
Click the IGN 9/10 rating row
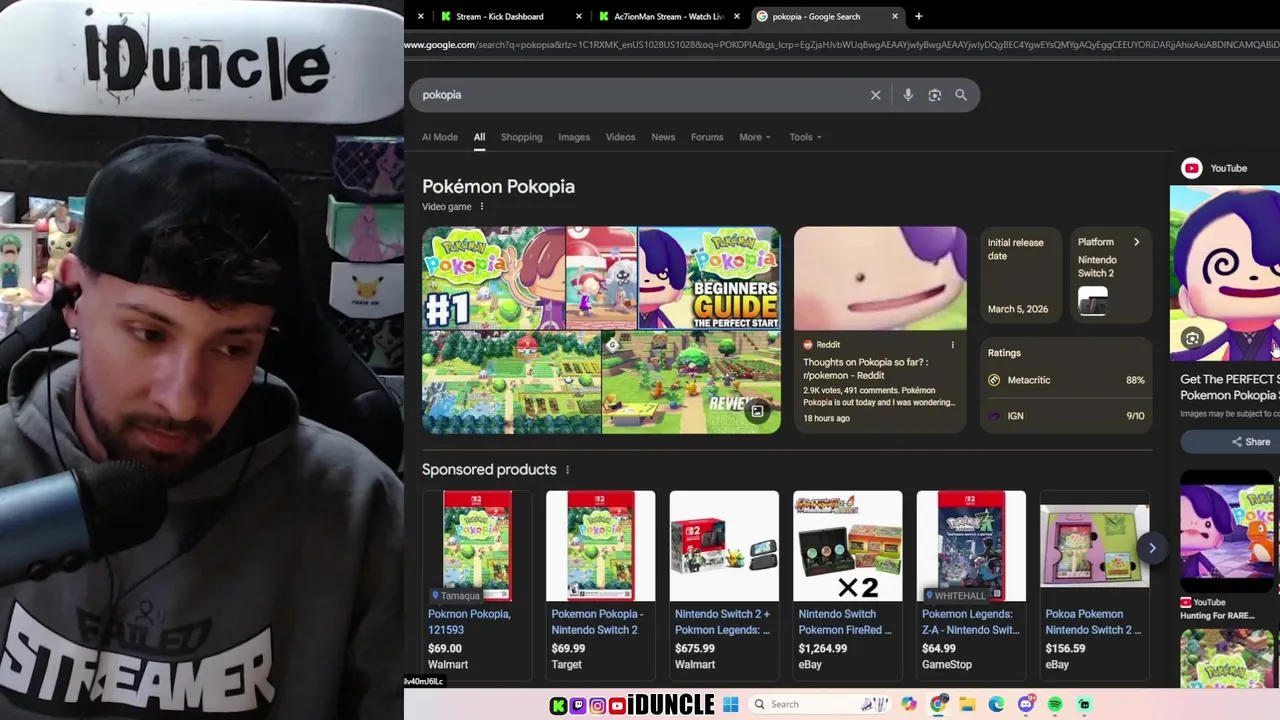click(1066, 416)
